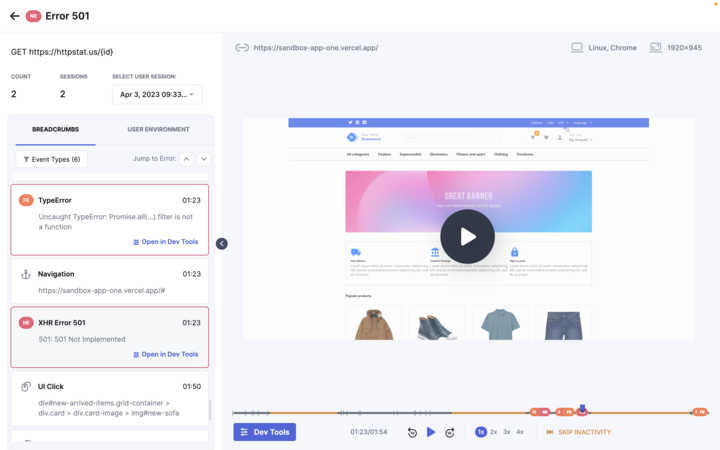Click the large play button on the video
Image resolution: width=720 pixels, height=450 pixels.
point(467,237)
